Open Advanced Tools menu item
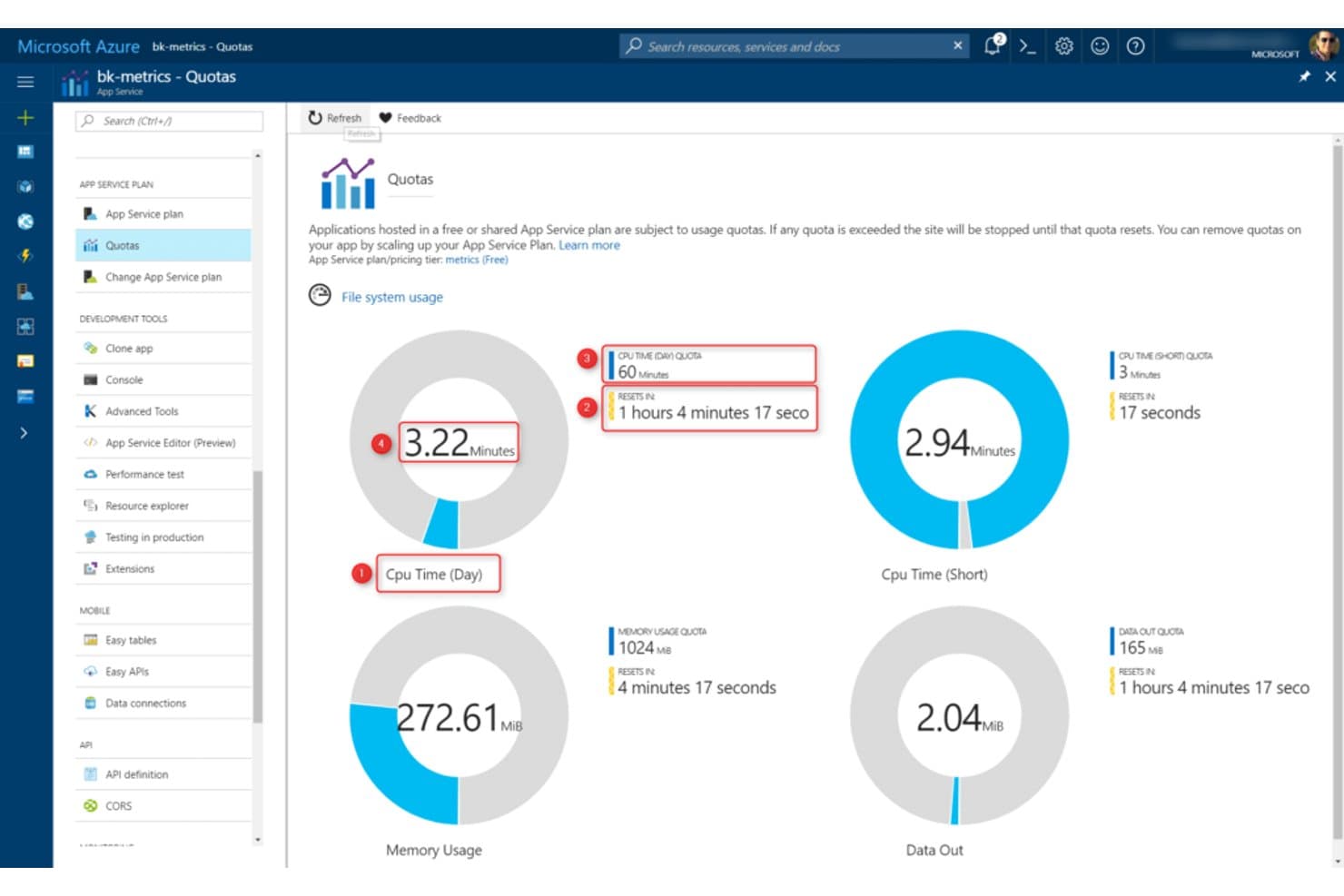 (x=163, y=411)
